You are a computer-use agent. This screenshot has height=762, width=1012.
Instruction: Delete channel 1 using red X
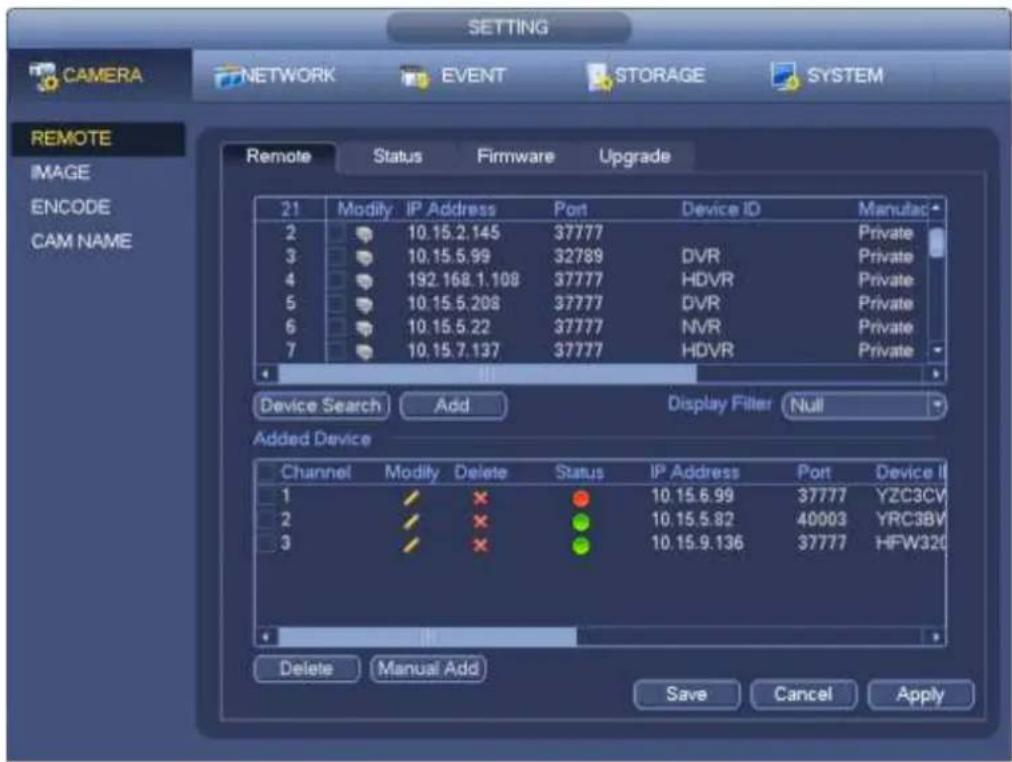coord(480,498)
